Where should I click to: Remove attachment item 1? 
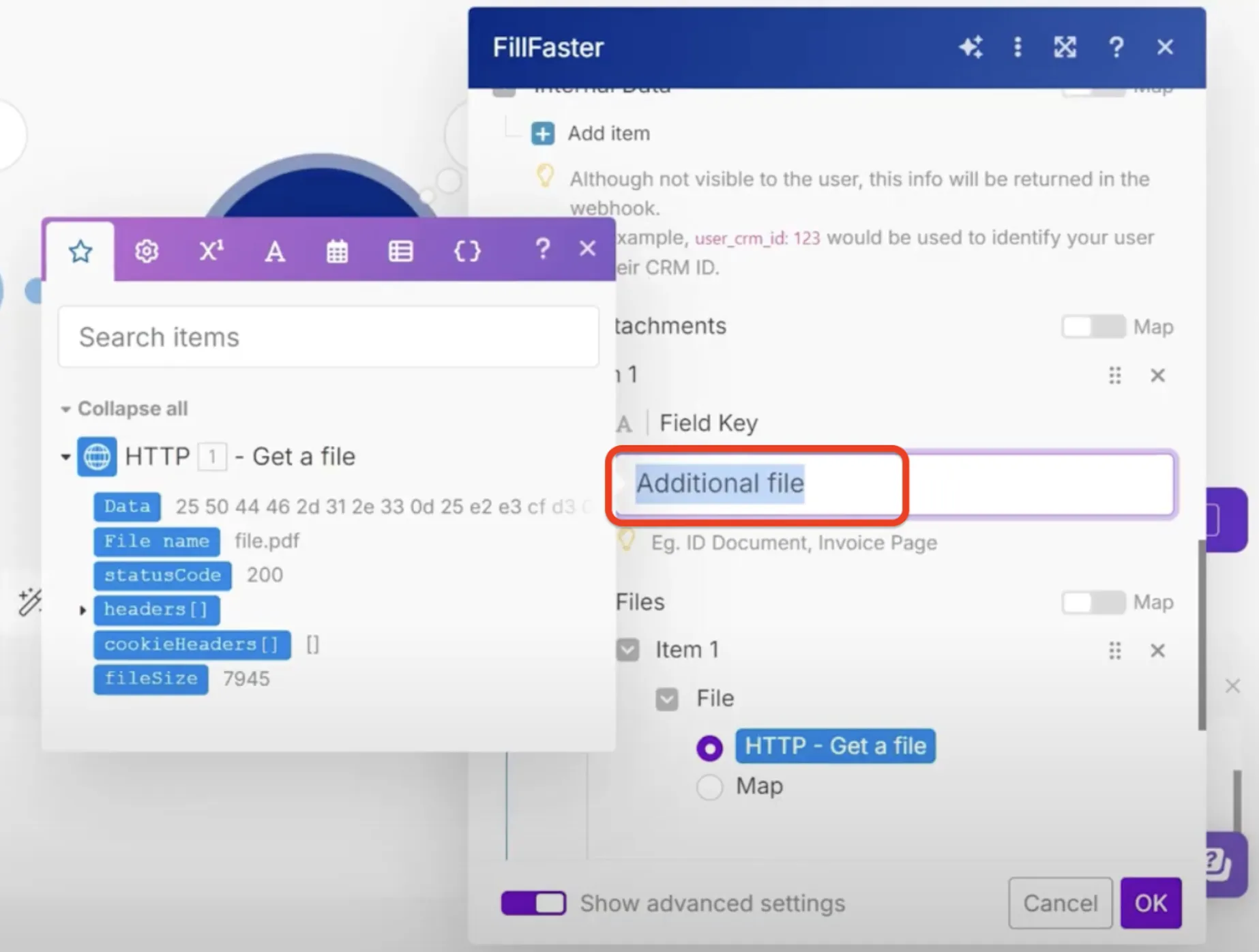click(1157, 375)
